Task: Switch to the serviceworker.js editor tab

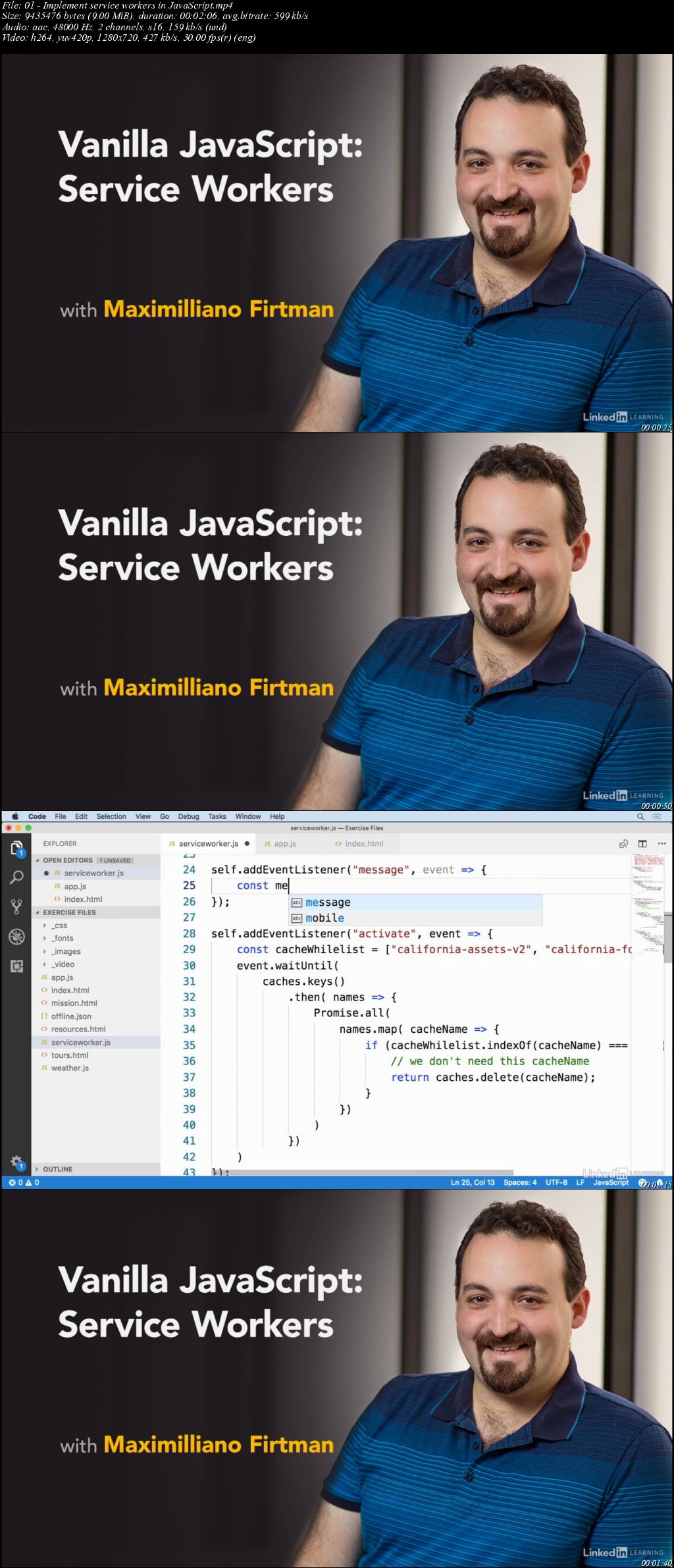Action: click(x=209, y=843)
